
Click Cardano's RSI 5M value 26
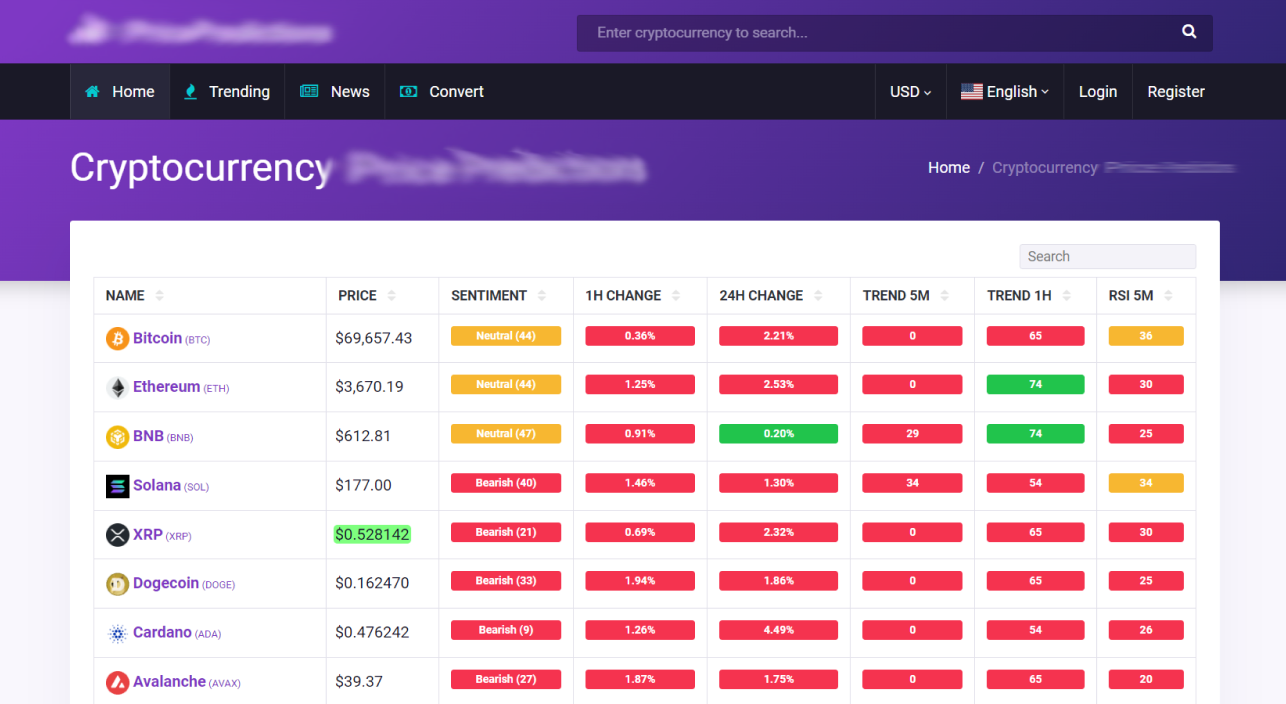tap(1146, 630)
